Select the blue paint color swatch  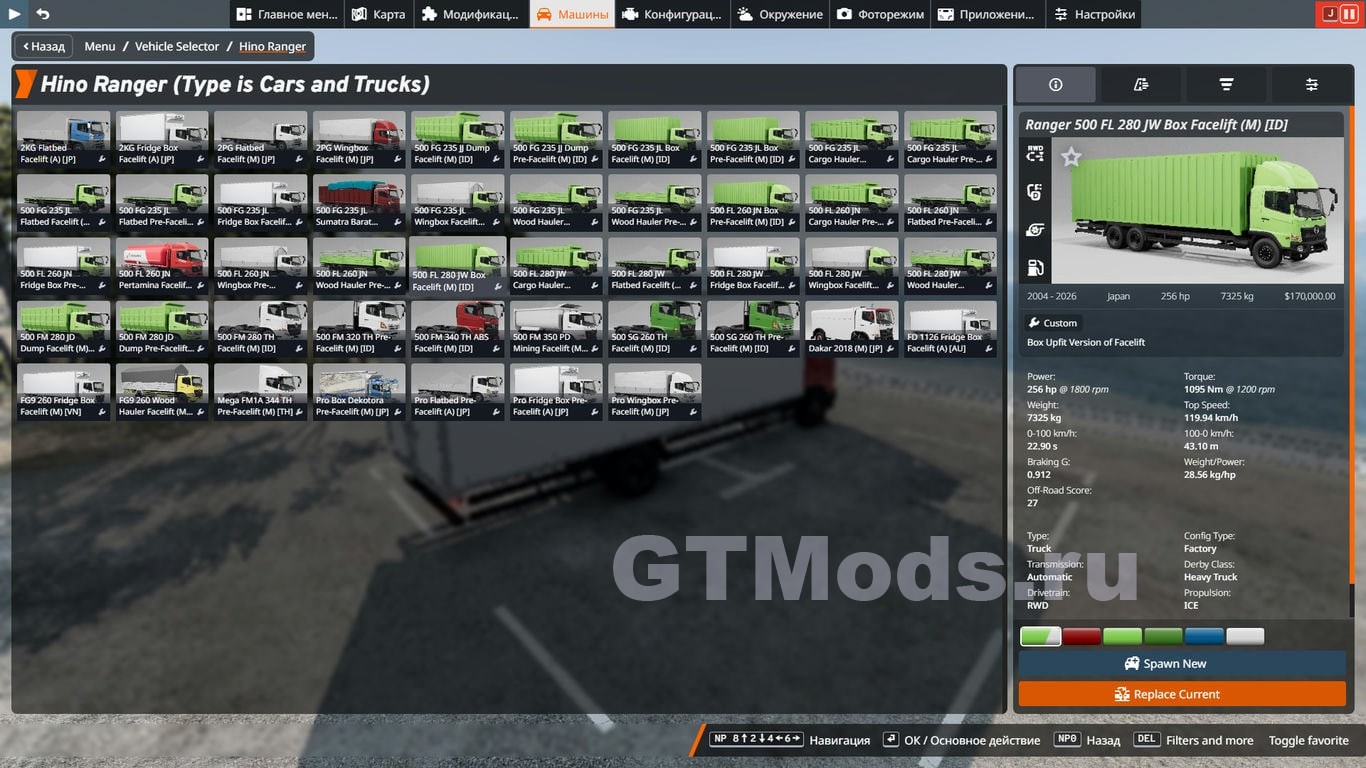click(1204, 636)
